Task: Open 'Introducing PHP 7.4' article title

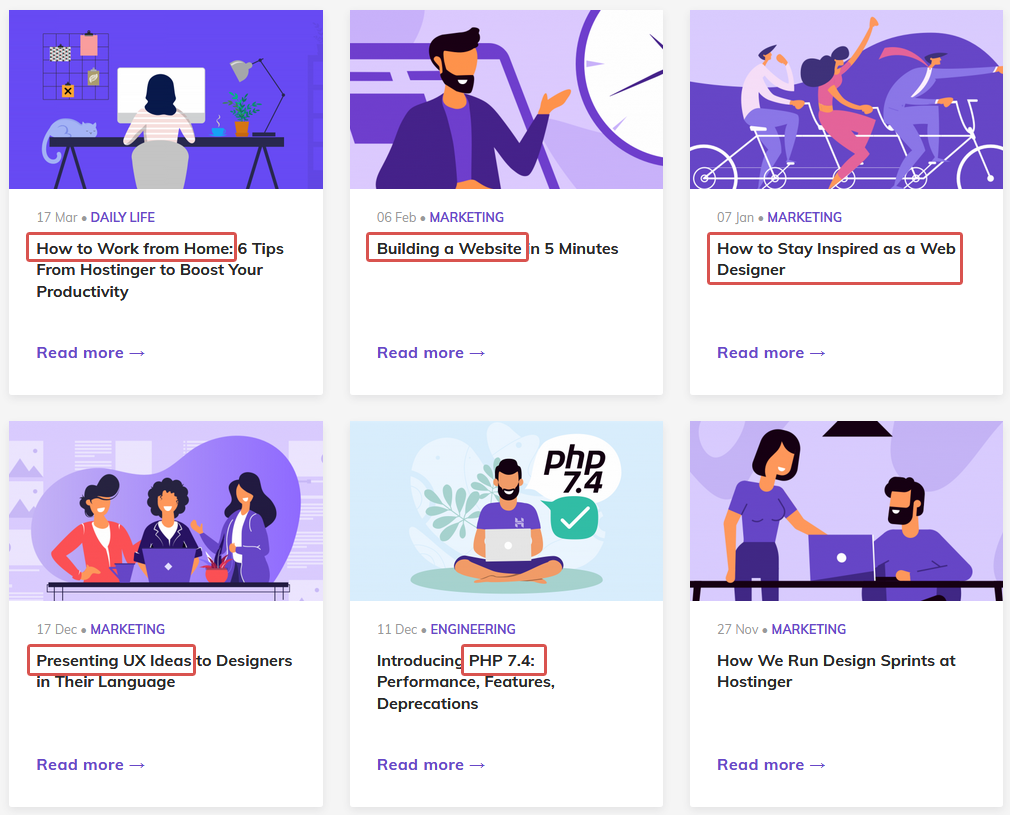Action: click(465, 682)
